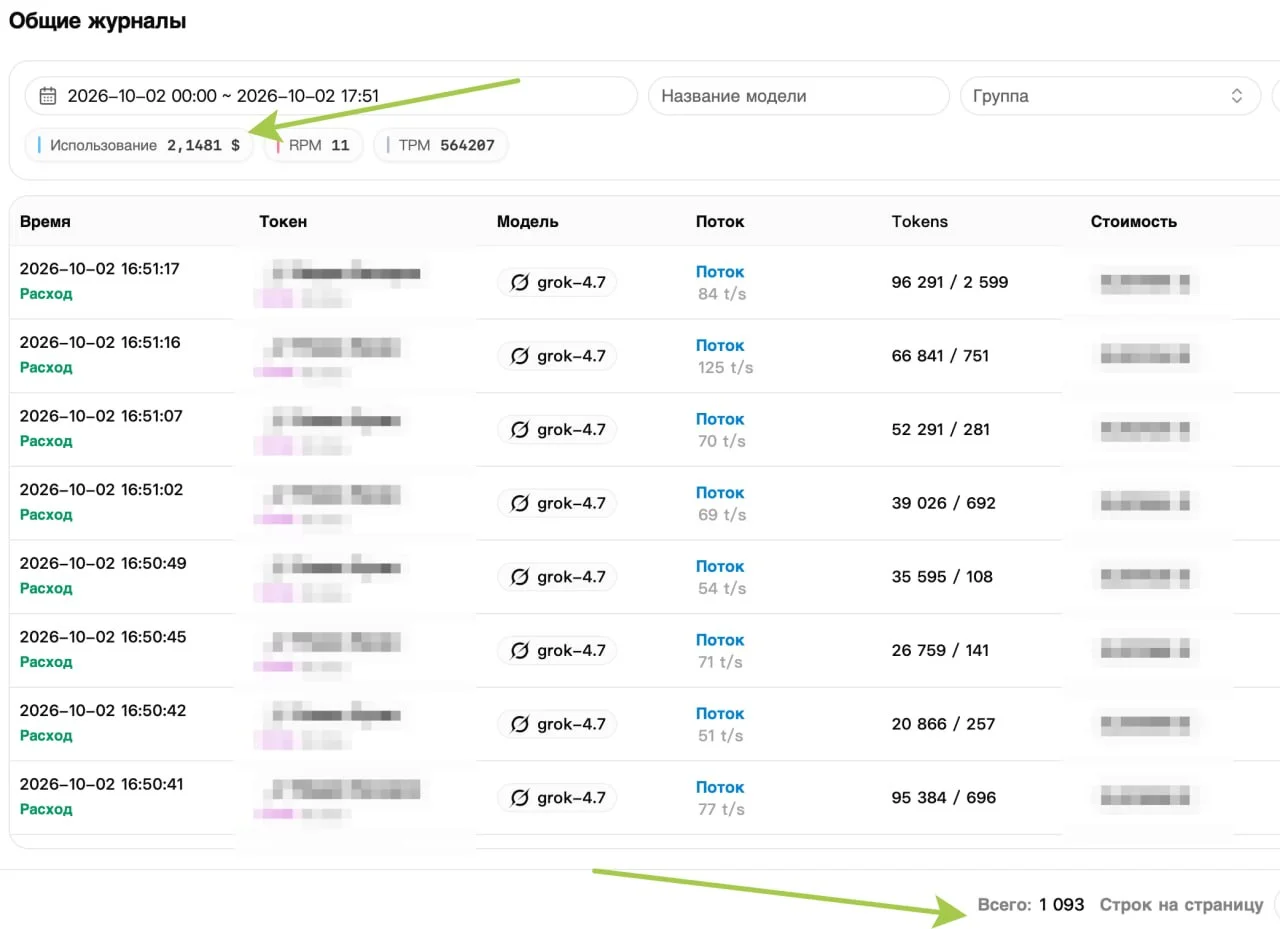
Task: Open the date range 2026-10-02 picker
Action: click(331, 96)
